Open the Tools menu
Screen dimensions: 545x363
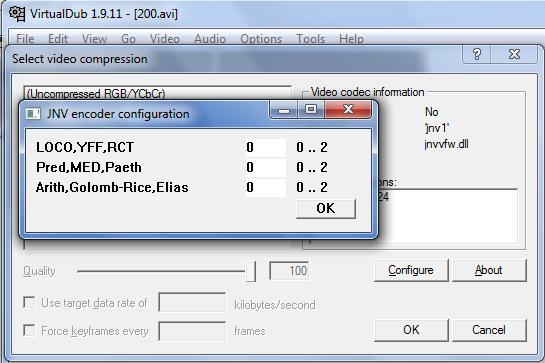coord(310,39)
